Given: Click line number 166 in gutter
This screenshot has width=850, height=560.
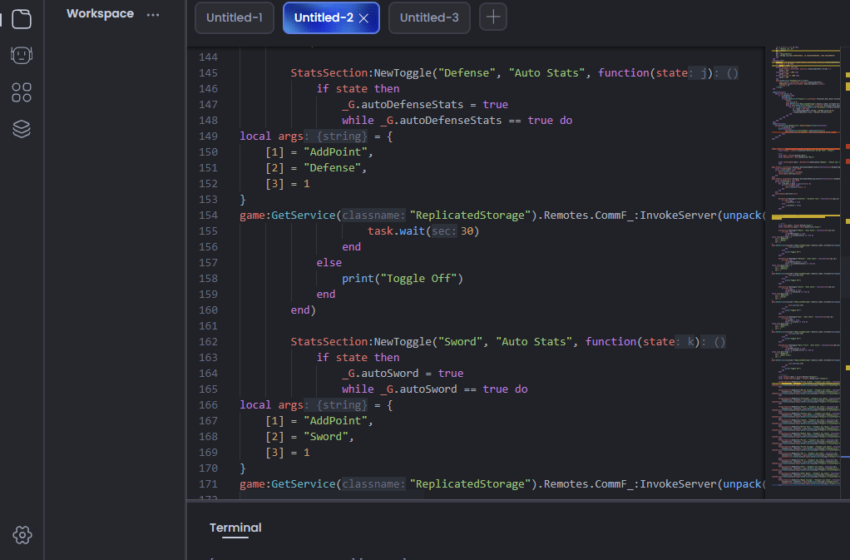Looking at the screenshot, I should click(208, 405).
